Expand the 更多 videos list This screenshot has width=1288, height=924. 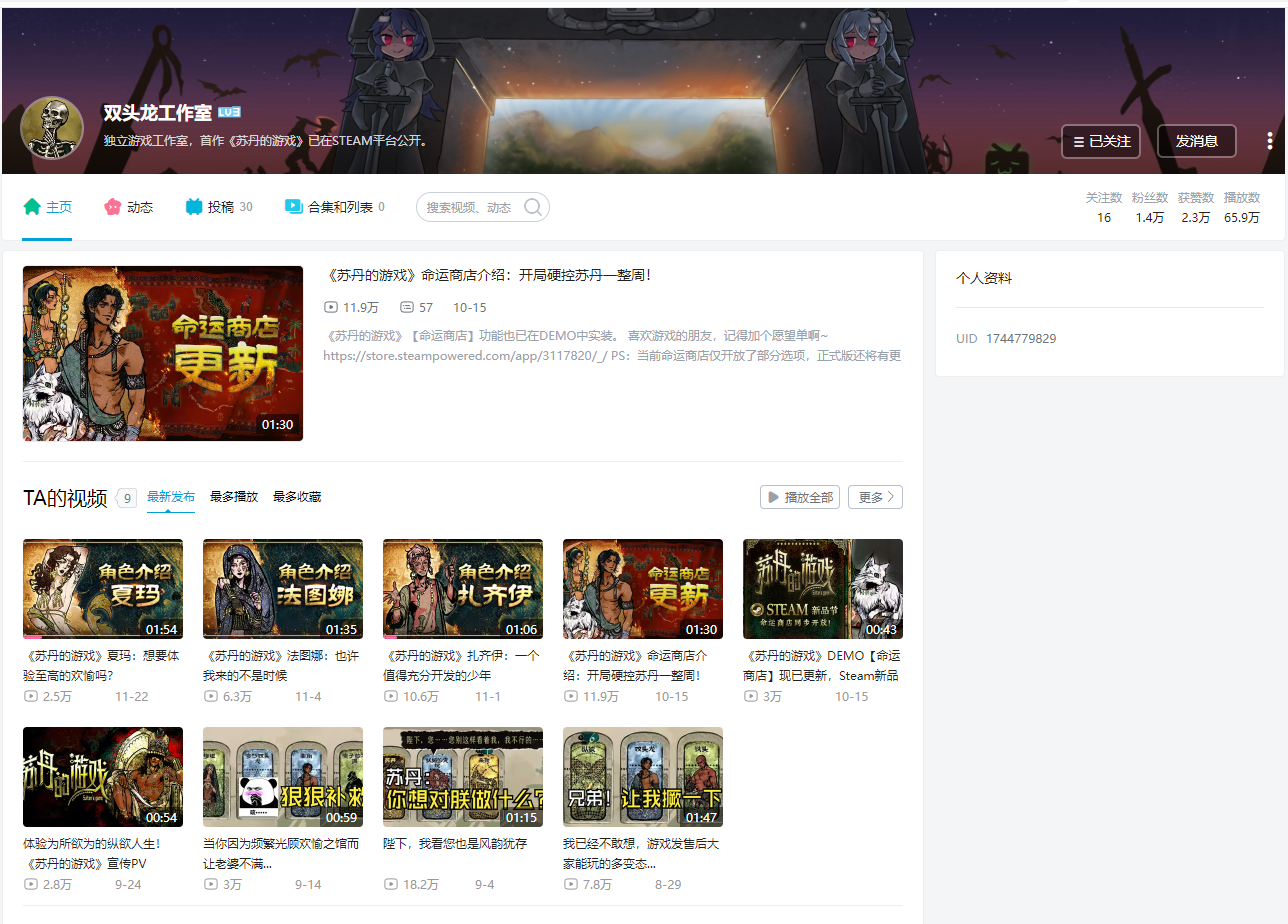875,497
